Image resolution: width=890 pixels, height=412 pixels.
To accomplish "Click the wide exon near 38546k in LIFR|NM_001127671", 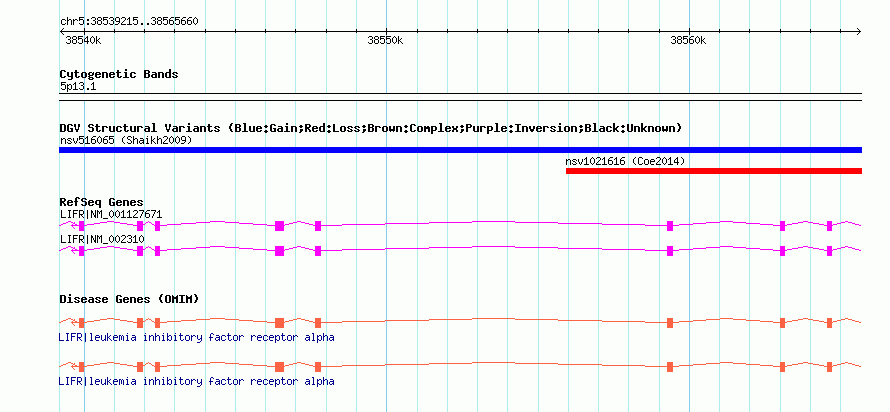I will click(279, 226).
